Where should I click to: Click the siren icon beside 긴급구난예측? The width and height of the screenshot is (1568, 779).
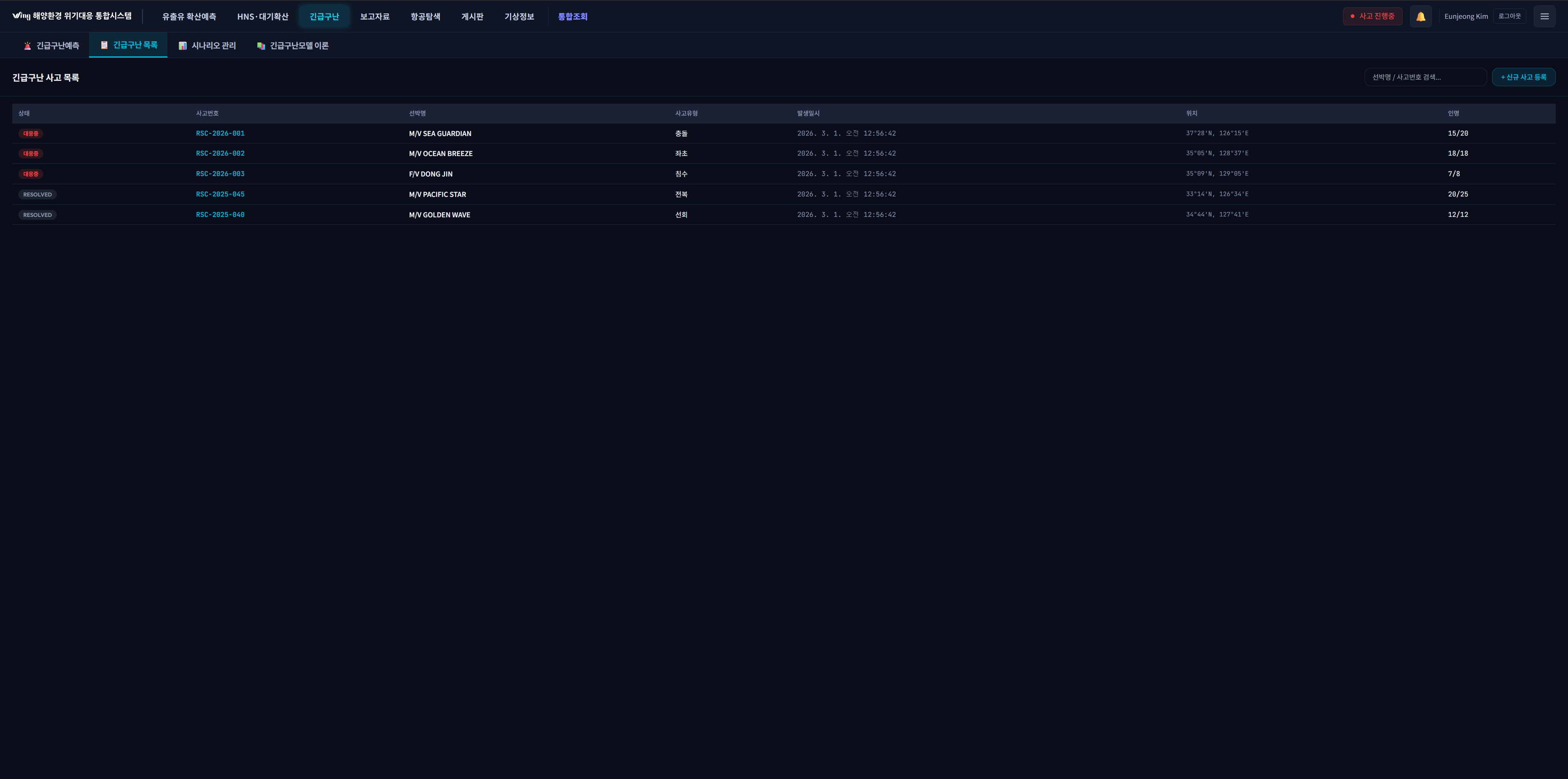(27, 46)
